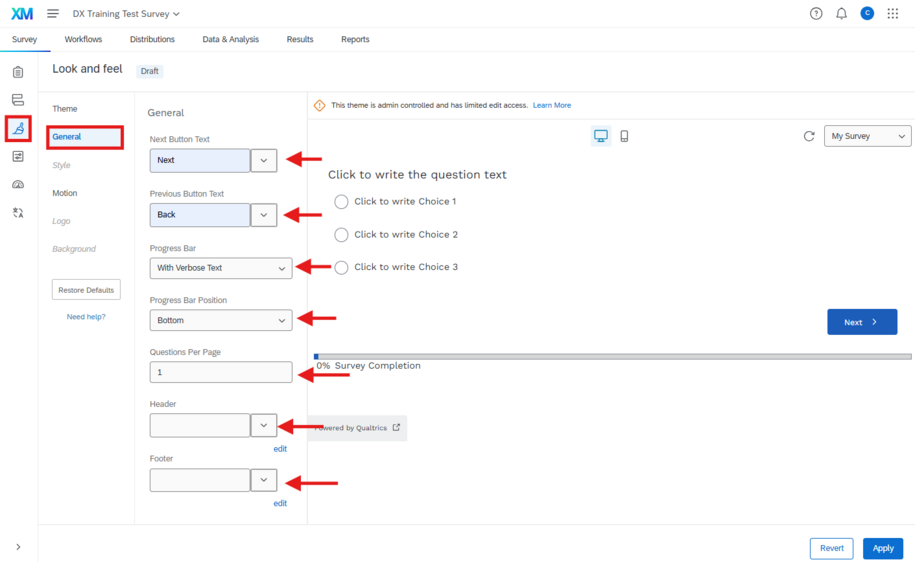
Task: Open the Previous Button Text dropdown arrow
Action: click(x=264, y=215)
